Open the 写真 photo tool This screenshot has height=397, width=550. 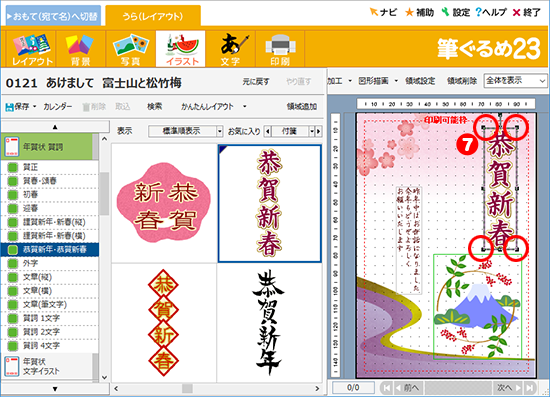pyautogui.click(x=130, y=49)
